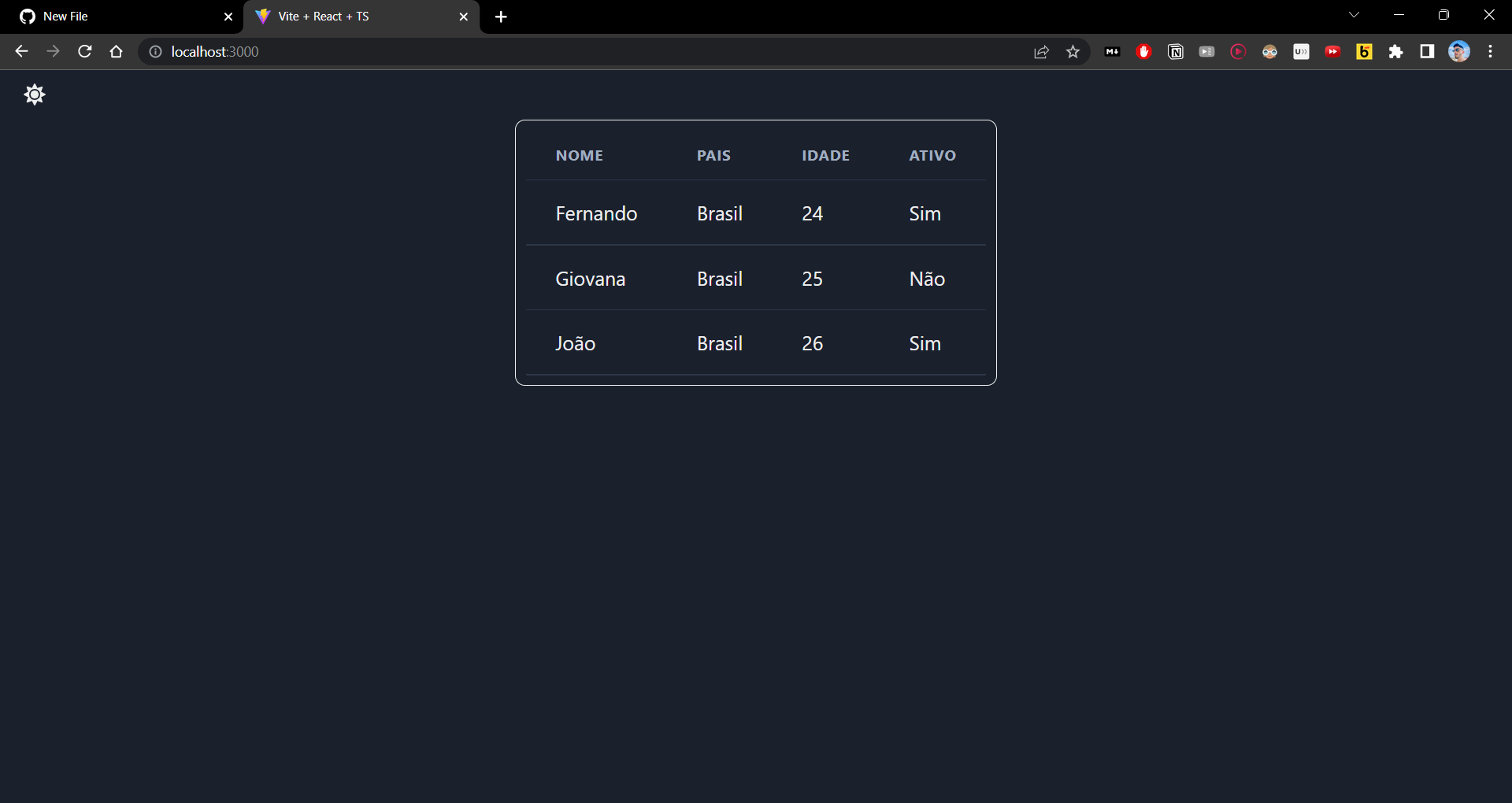The height and width of the screenshot is (803, 1512).
Task: Click the browser back button
Action: (21, 51)
